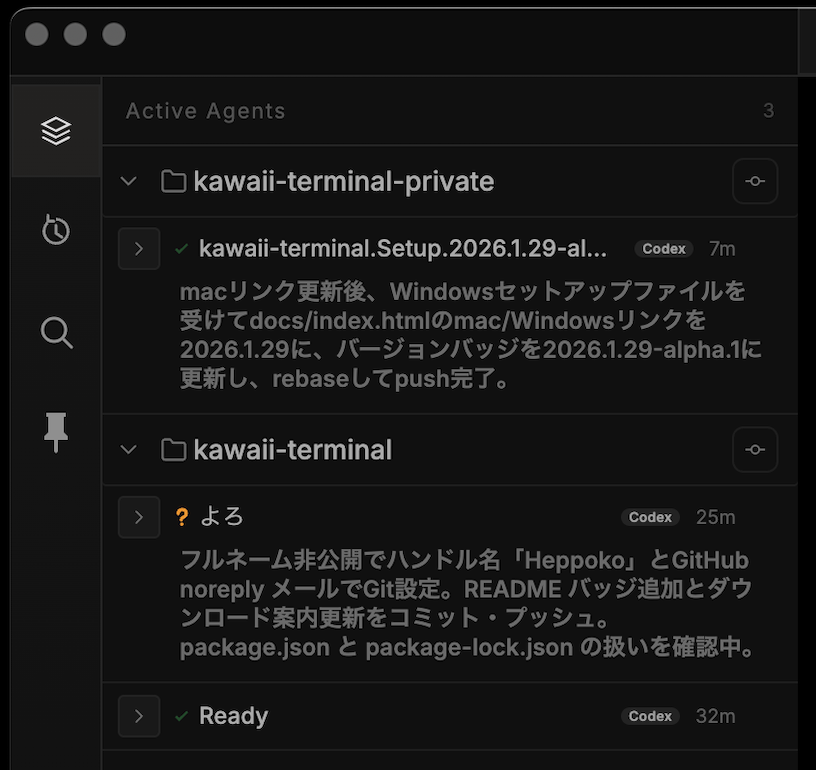Select the kawaii-terminal.Setup.2026.1.29 session title
This screenshot has height=770, width=816.
pos(402,249)
